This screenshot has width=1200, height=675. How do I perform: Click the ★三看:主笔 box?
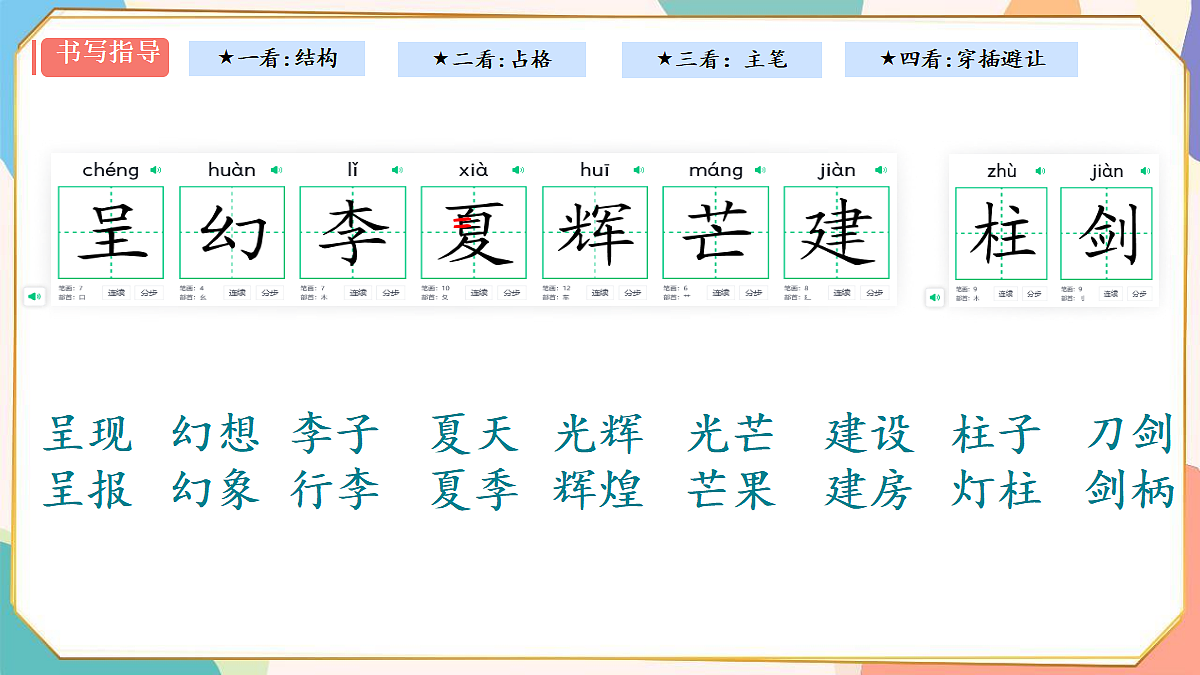click(x=722, y=59)
